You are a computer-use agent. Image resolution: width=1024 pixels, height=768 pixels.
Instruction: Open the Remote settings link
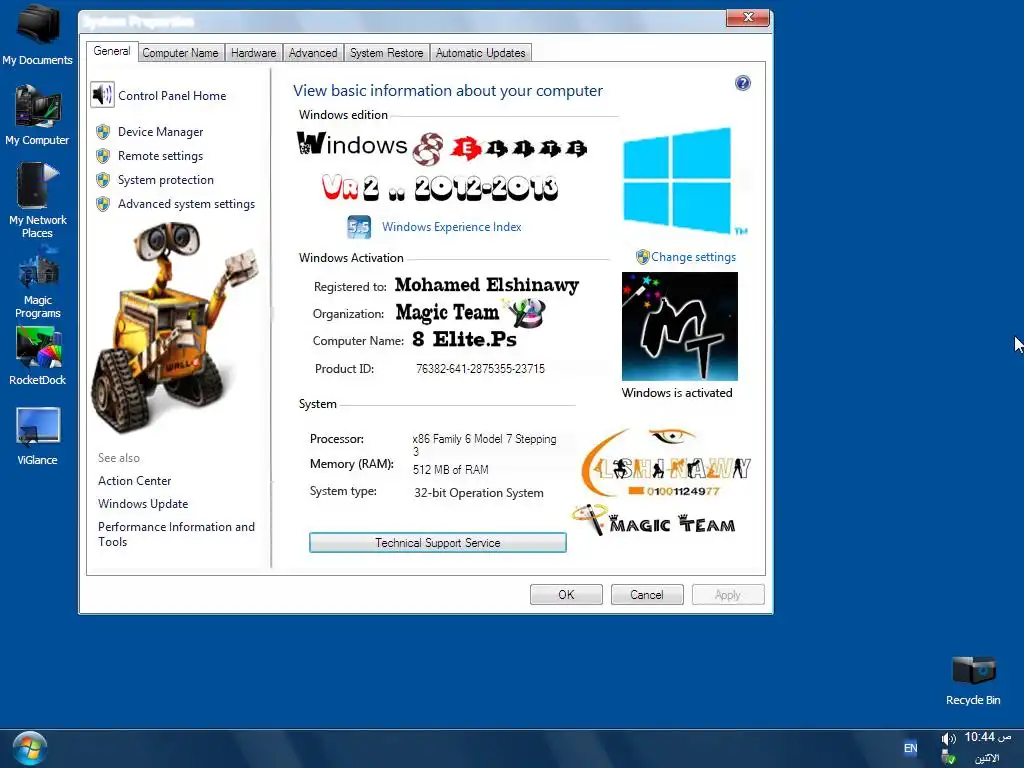161,156
